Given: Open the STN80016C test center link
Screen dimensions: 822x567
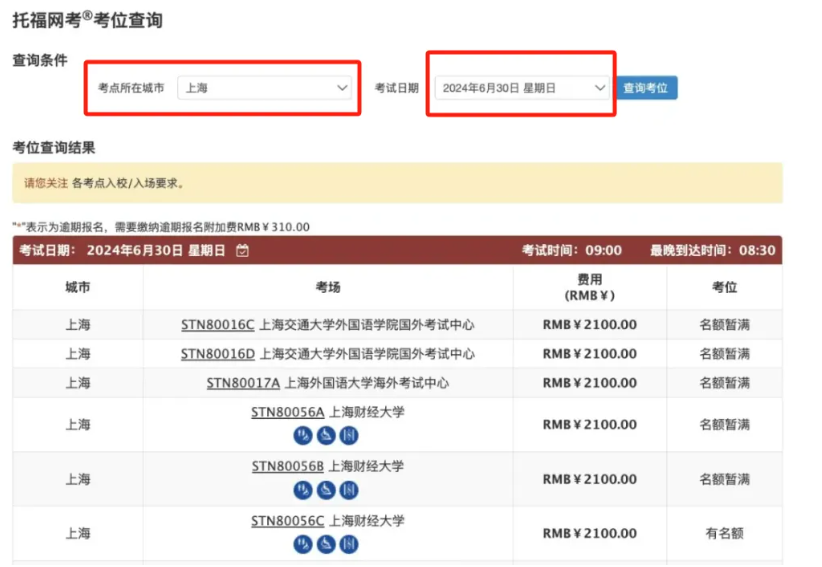Looking at the screenshot, I should click(x=218, y=325).
